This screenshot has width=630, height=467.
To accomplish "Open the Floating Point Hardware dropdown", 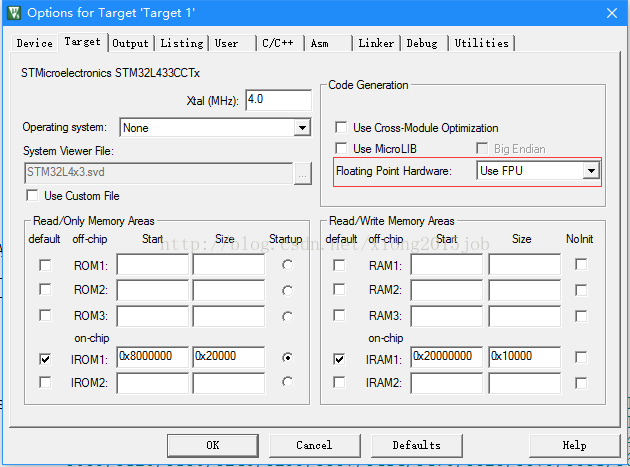I will [x=591, y=171].
